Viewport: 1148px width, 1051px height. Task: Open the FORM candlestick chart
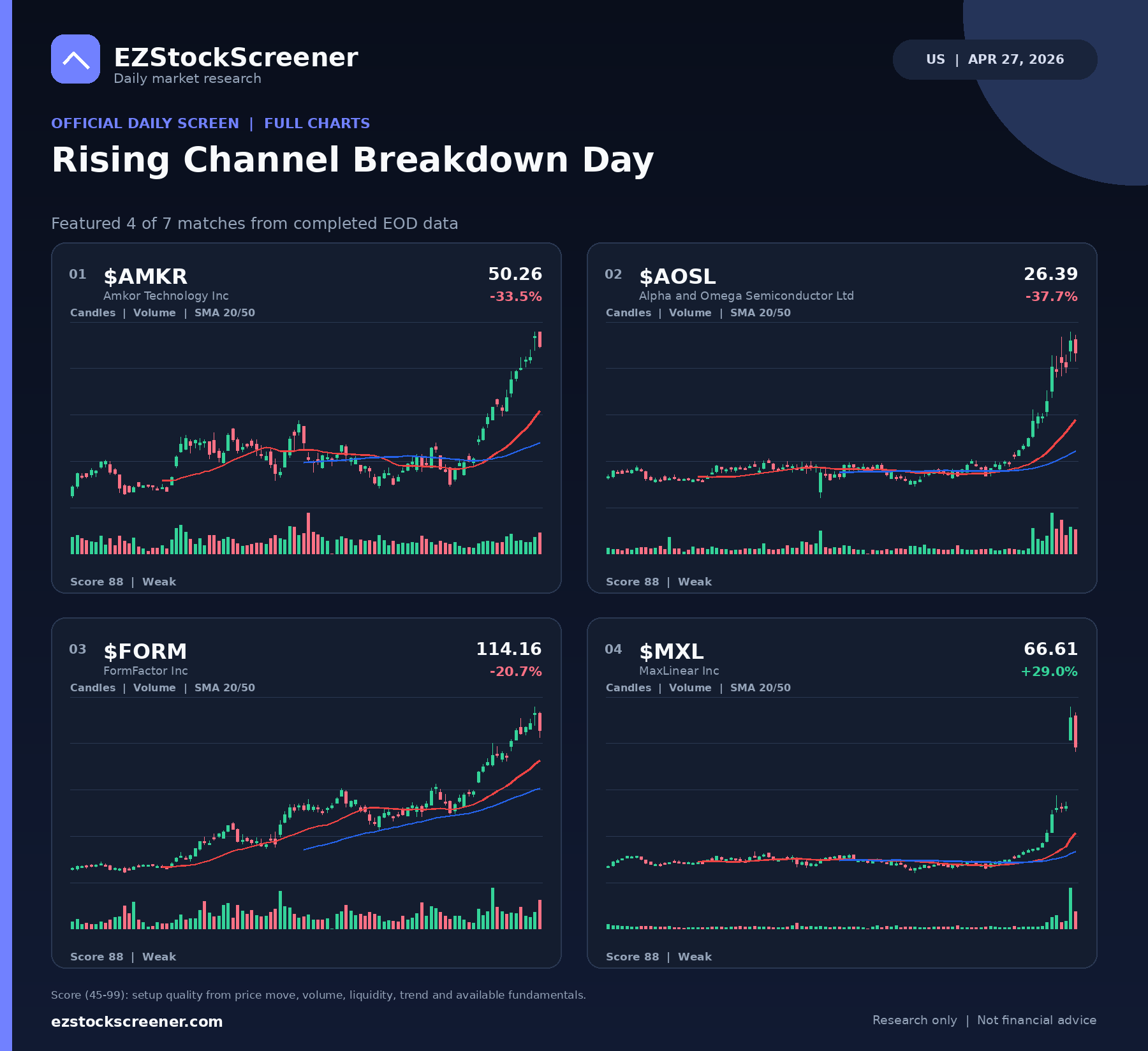[306, 790]
